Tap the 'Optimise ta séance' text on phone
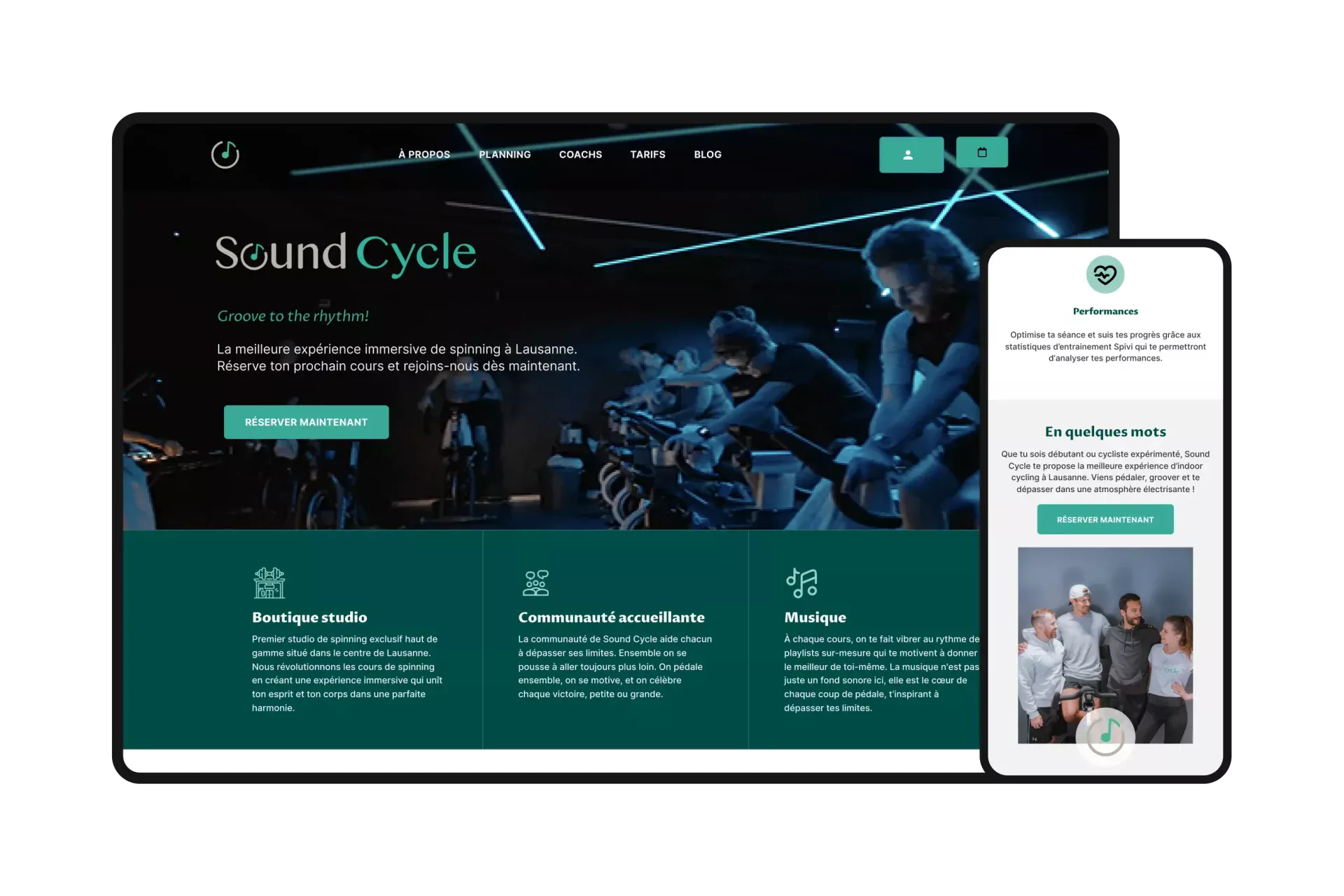Viewport: 1344px width, 896px height. (x=1105, y=346)
